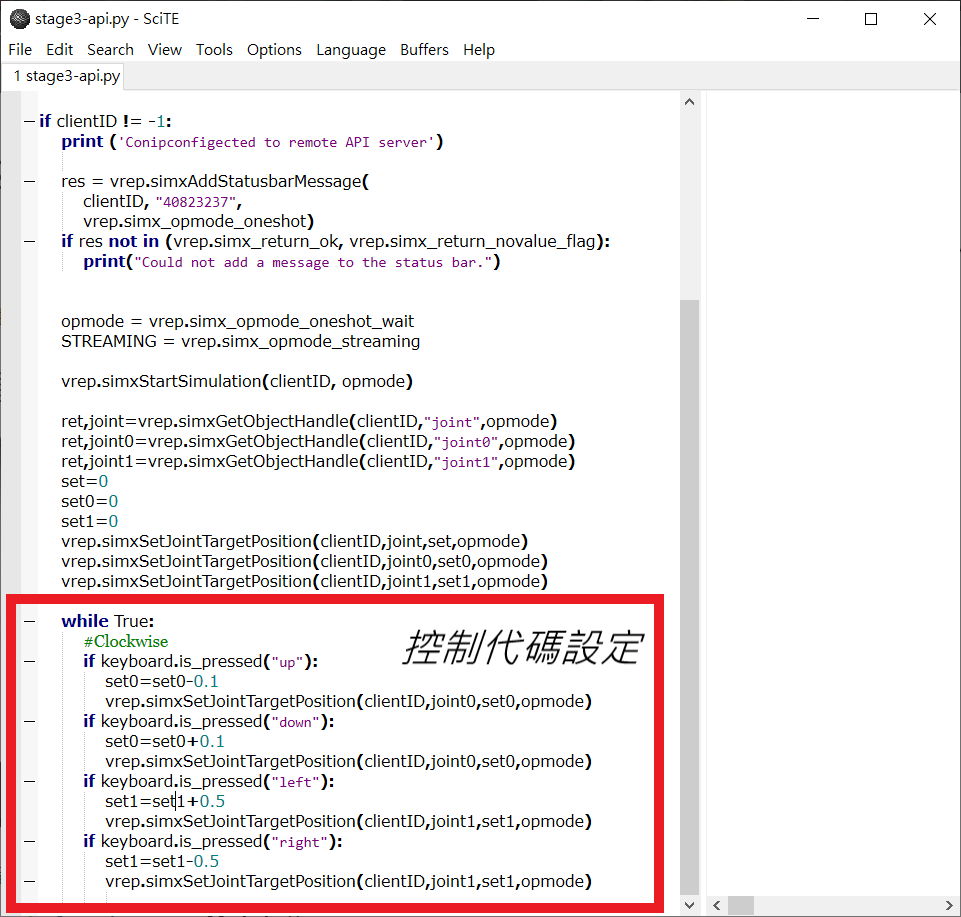The height and width of the screenshot is (917, 961).
Task: Click 'vrep.simxStartSimulation(clientID, opmode)' line
Action: [x=237, y=382]
